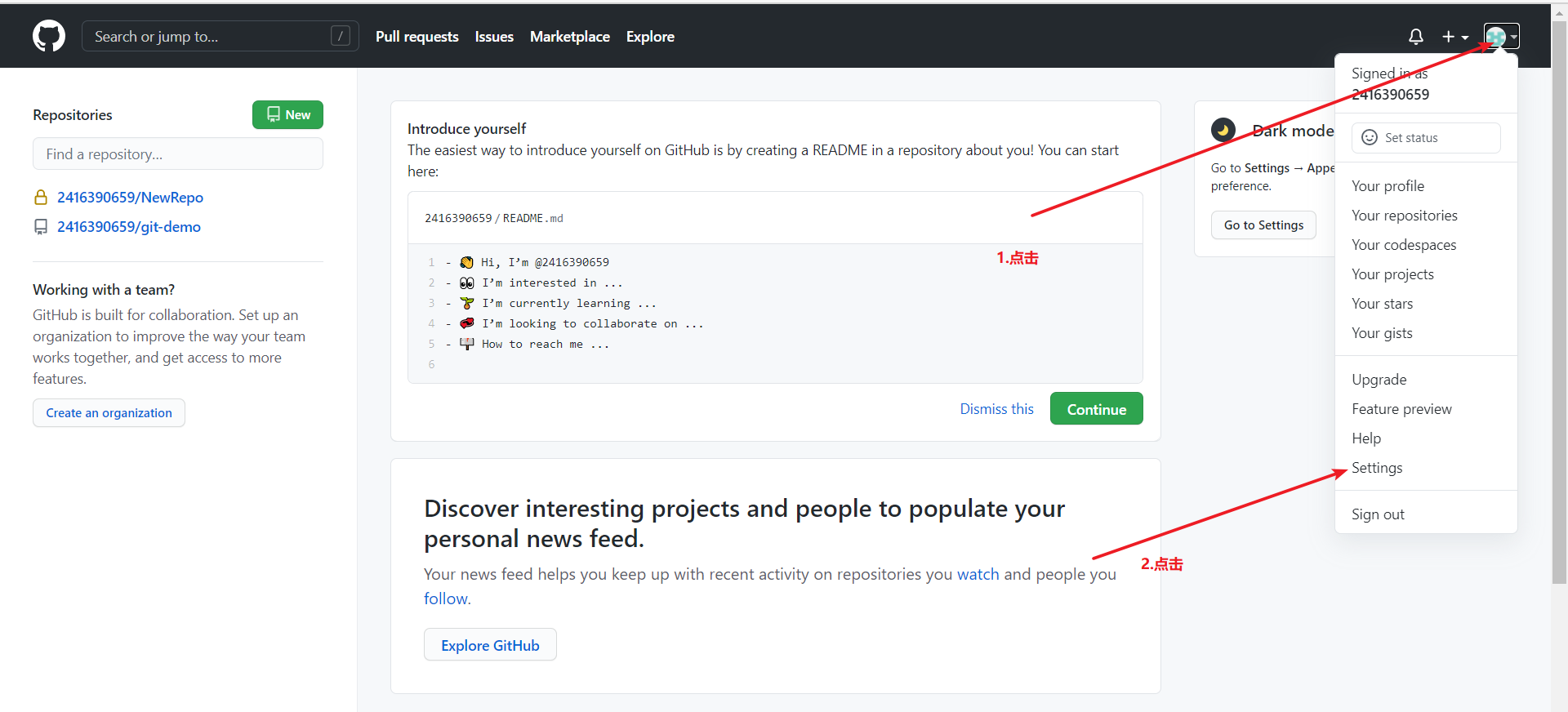The width and height of the screenshot is (1568, 712).
Task: Select Your stars from the menu
Action: [1382, 304]
